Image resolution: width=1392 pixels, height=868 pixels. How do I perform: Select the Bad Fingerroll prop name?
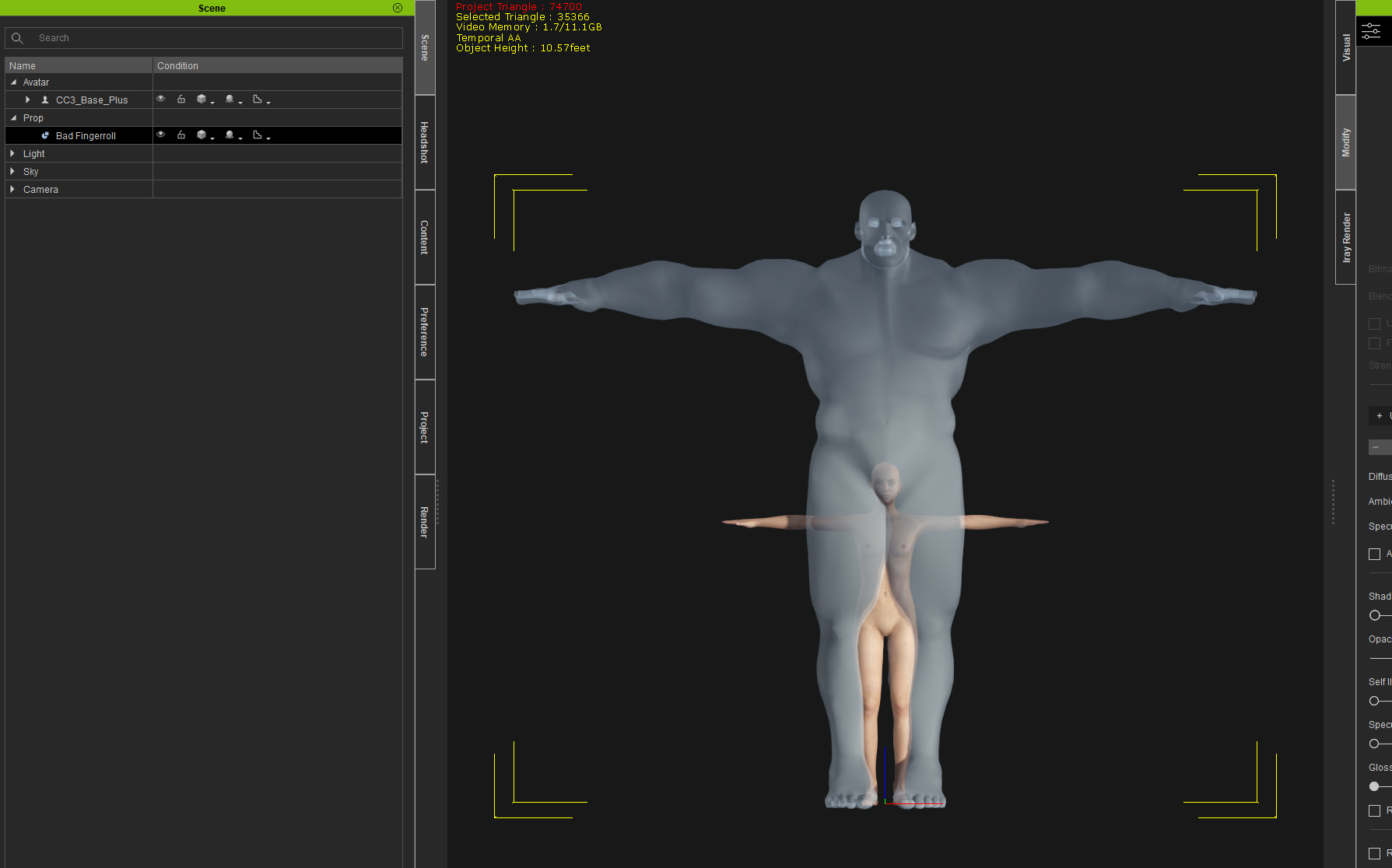click(86, 136)
